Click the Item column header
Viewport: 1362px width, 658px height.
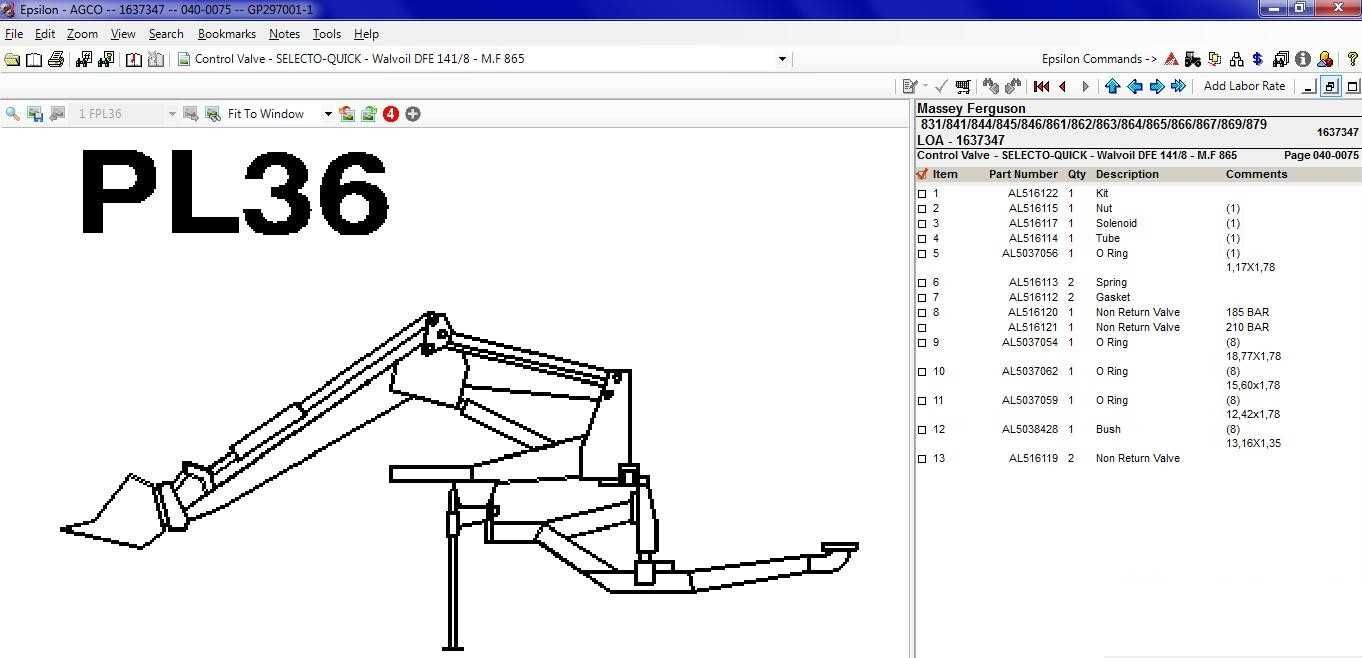(945, 174)
